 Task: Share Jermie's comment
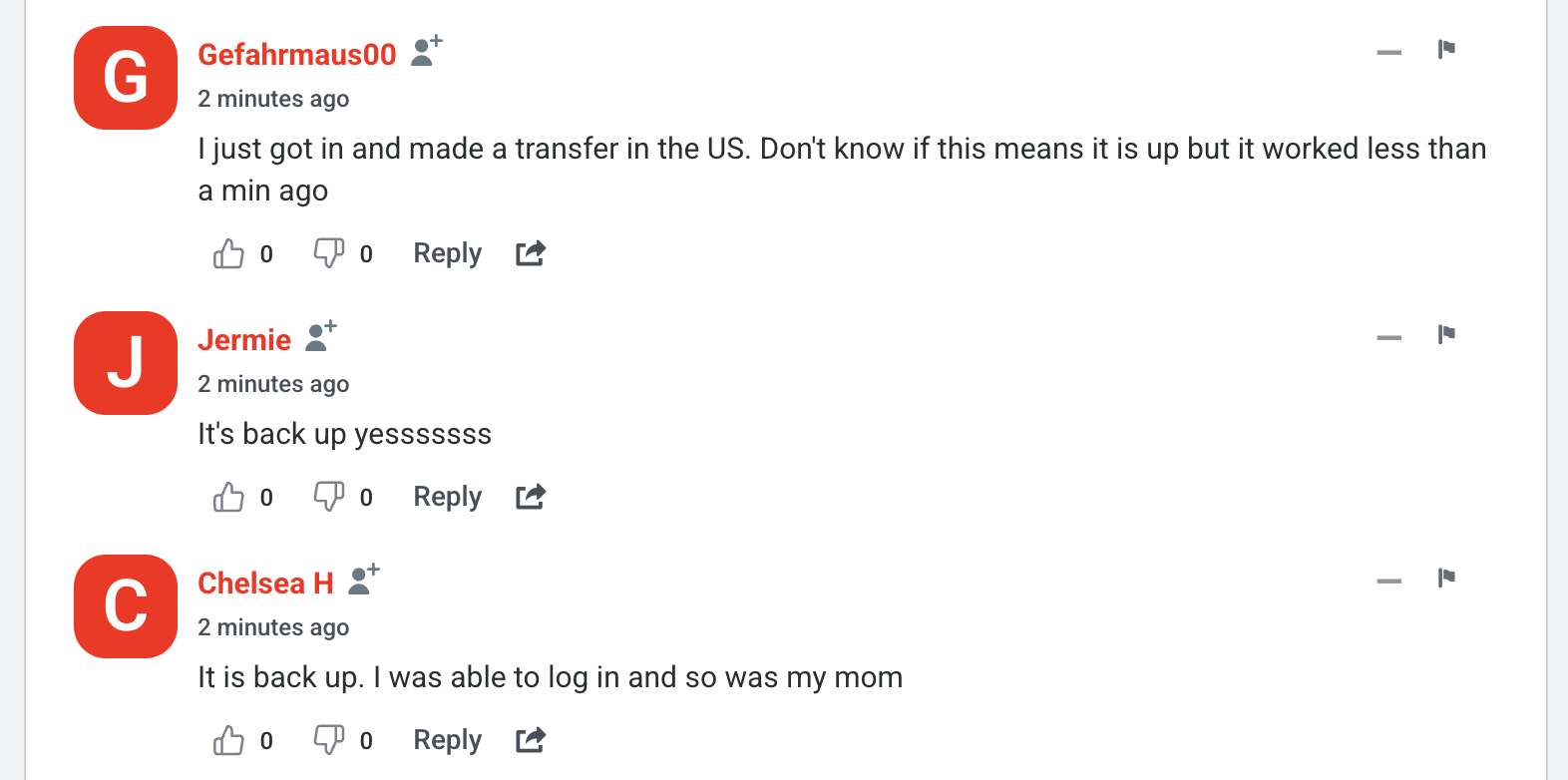pos(531,497)
